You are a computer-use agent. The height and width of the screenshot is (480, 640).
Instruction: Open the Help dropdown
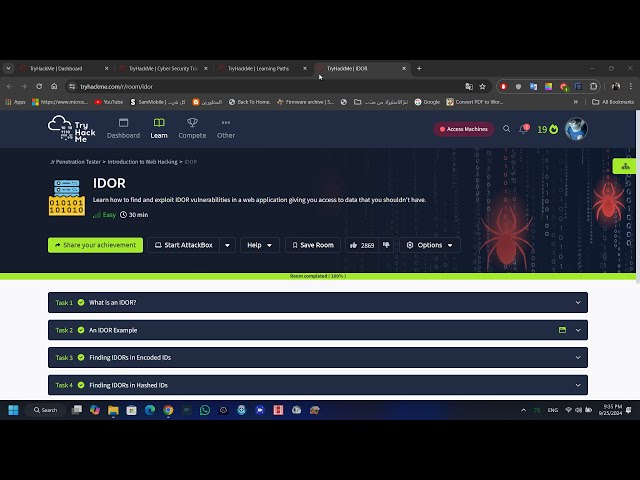(260, 245)
